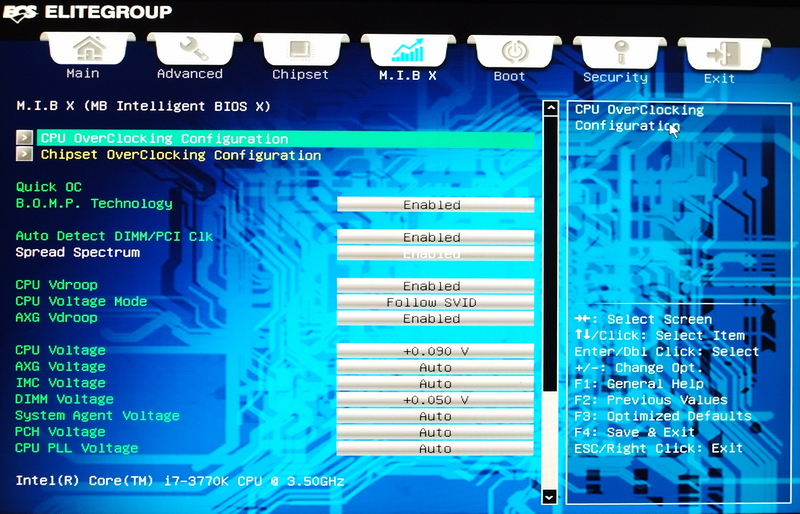Toggle Auto Detect DIMM/PCI Clk value
Image resolution: width=800 pixels, height=514 pixels.
point(435,237)
